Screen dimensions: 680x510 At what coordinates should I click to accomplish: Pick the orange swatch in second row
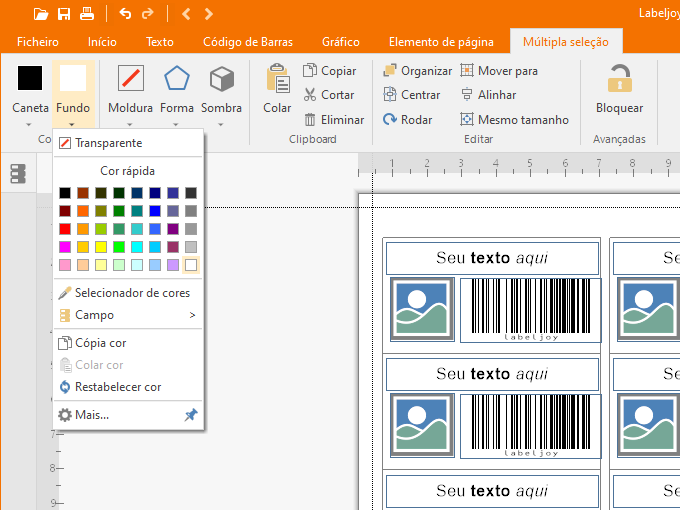click(83, 211)
